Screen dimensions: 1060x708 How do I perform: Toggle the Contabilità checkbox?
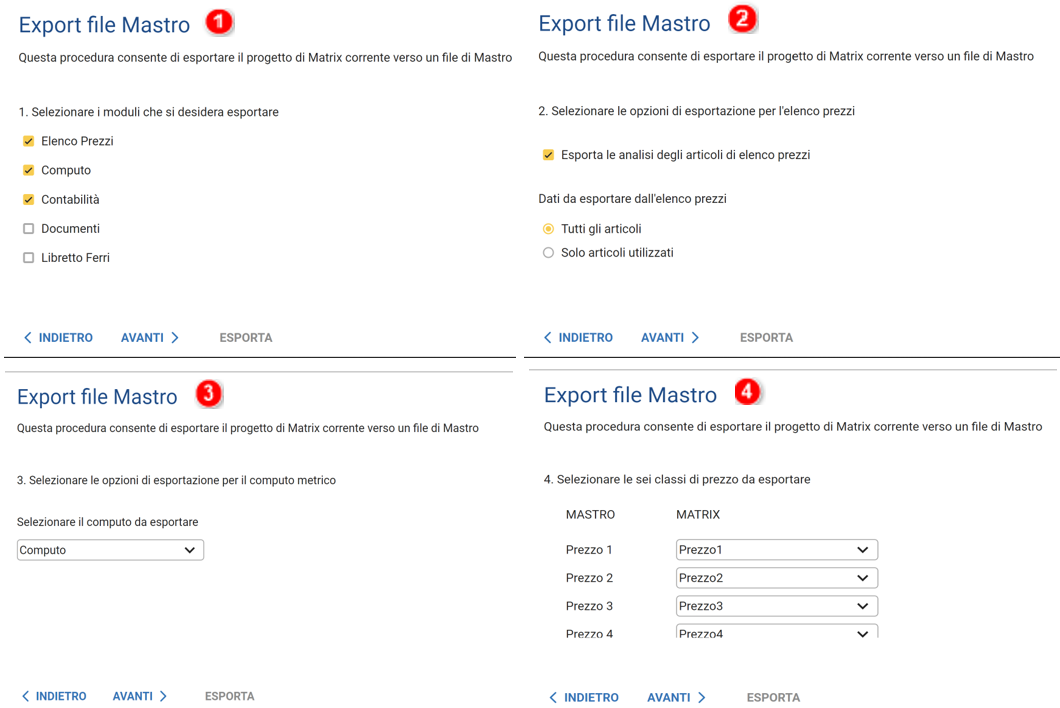(x=28, y=200)
